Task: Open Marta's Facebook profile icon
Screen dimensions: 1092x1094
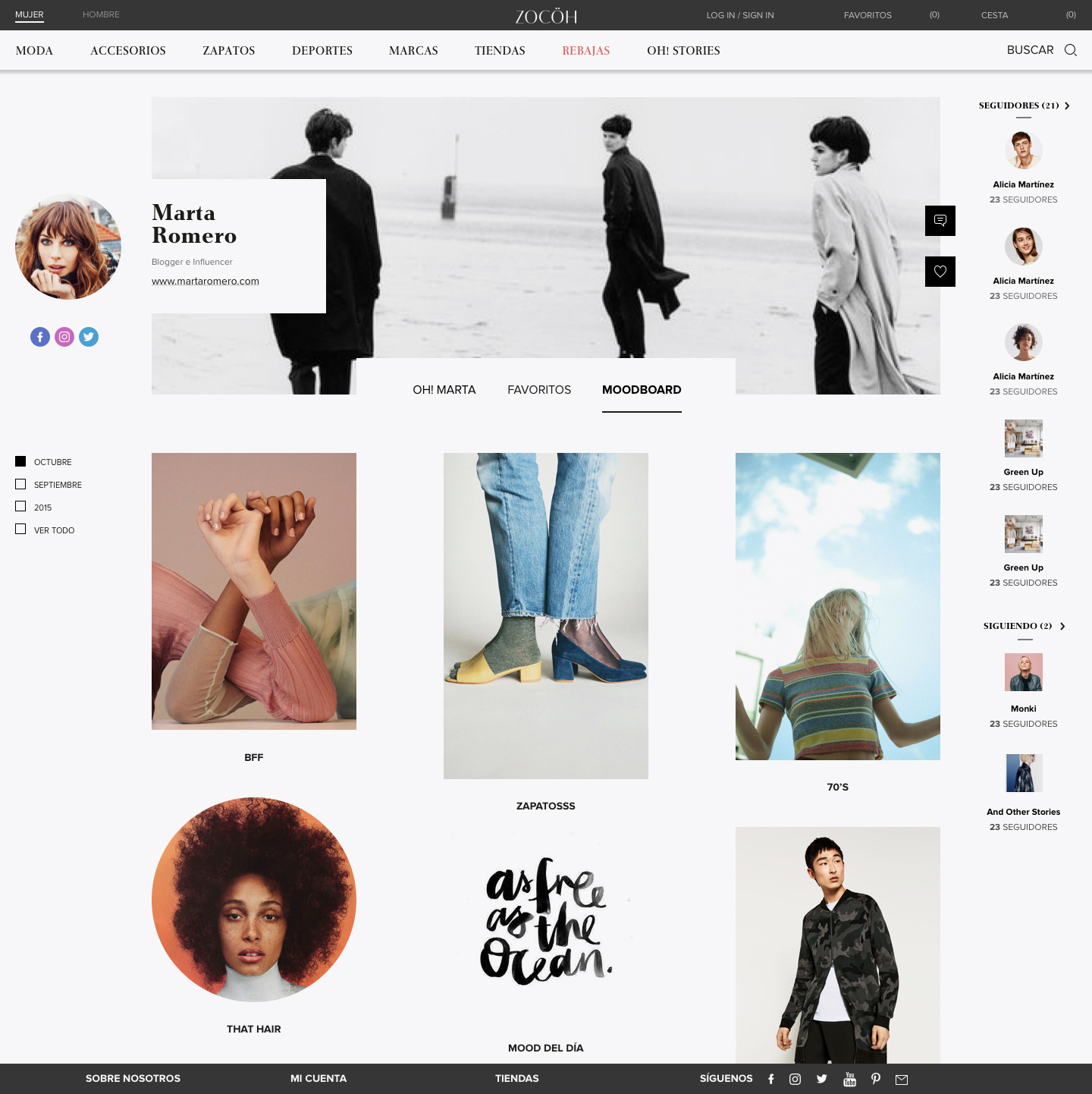Action: pyautogui.click(x=40, y=337)
